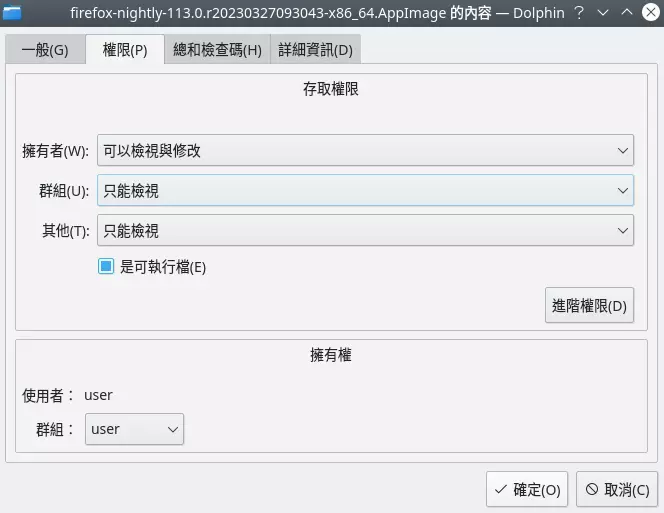664x513 pixels.
Task: Confirm with the 確定(O) button
Action: point(527,489)
